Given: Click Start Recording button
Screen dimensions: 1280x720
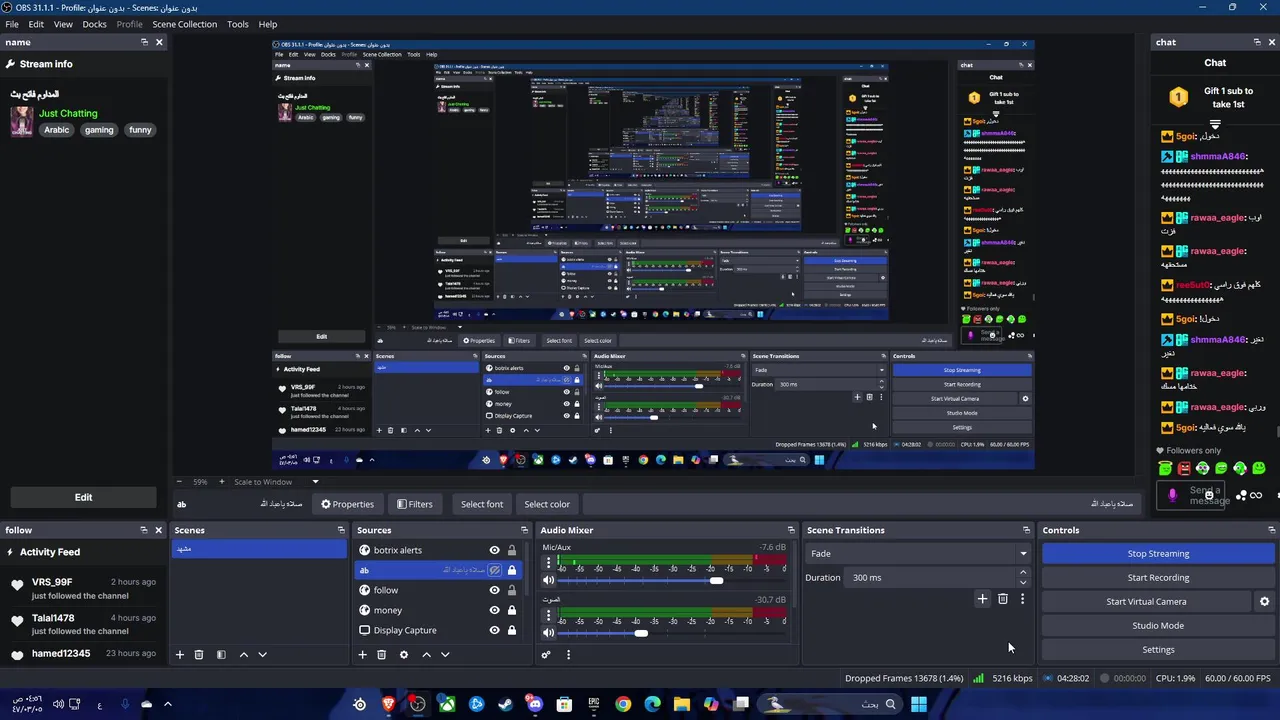Looking at the screenshot, I should pos(1158,578).
